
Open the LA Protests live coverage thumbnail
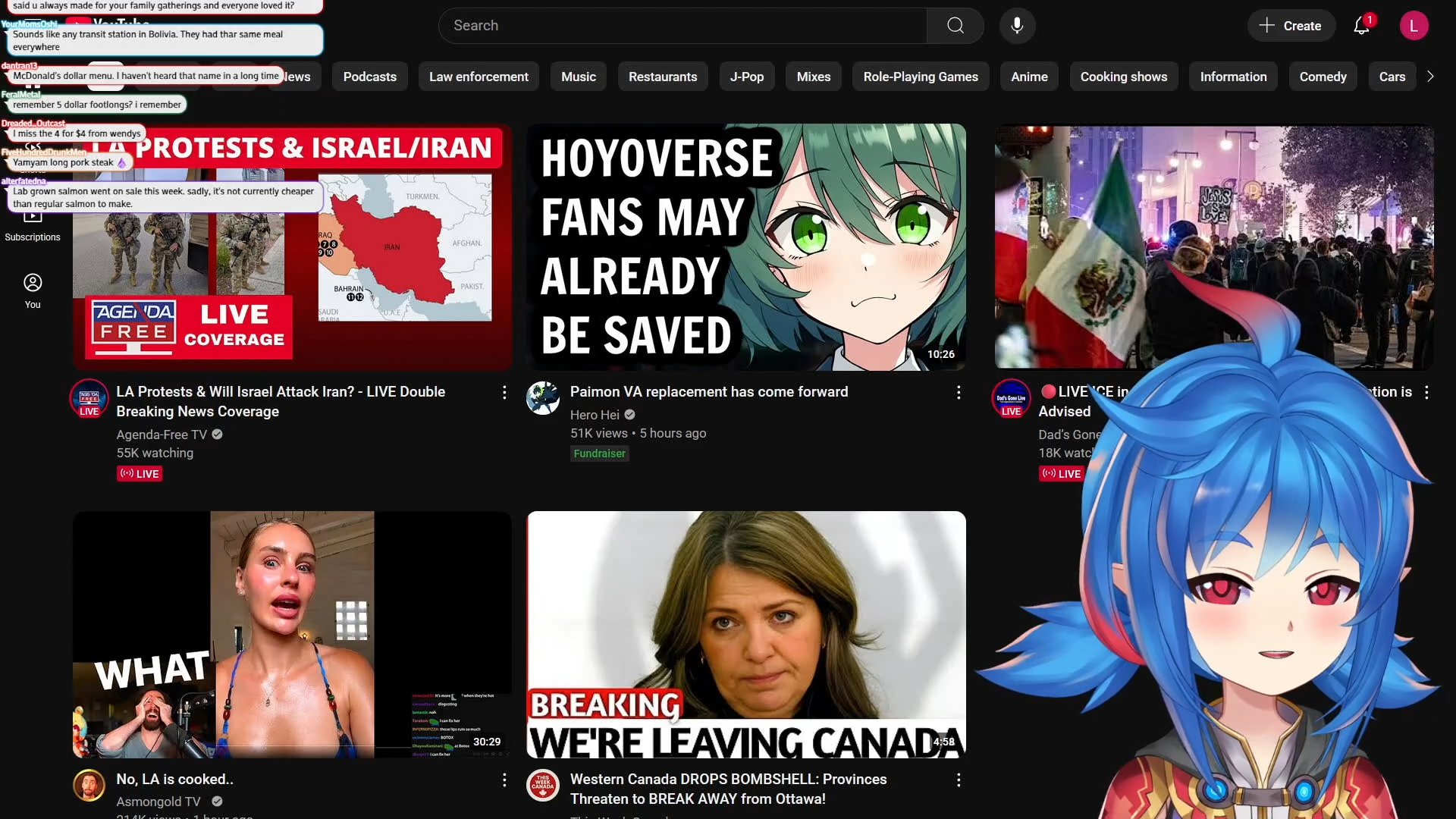292,247
